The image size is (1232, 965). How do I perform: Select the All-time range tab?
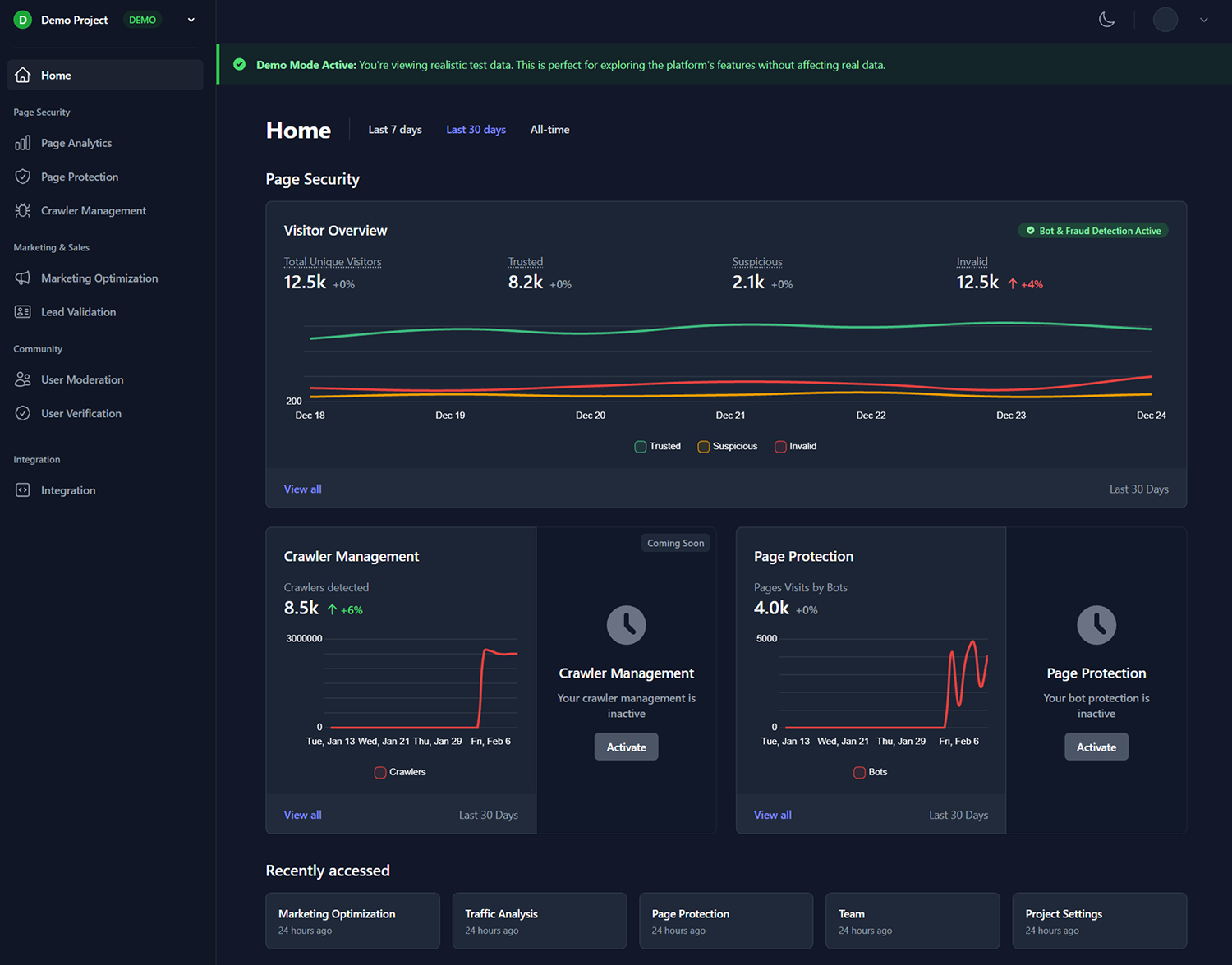(x=549, y=130)
